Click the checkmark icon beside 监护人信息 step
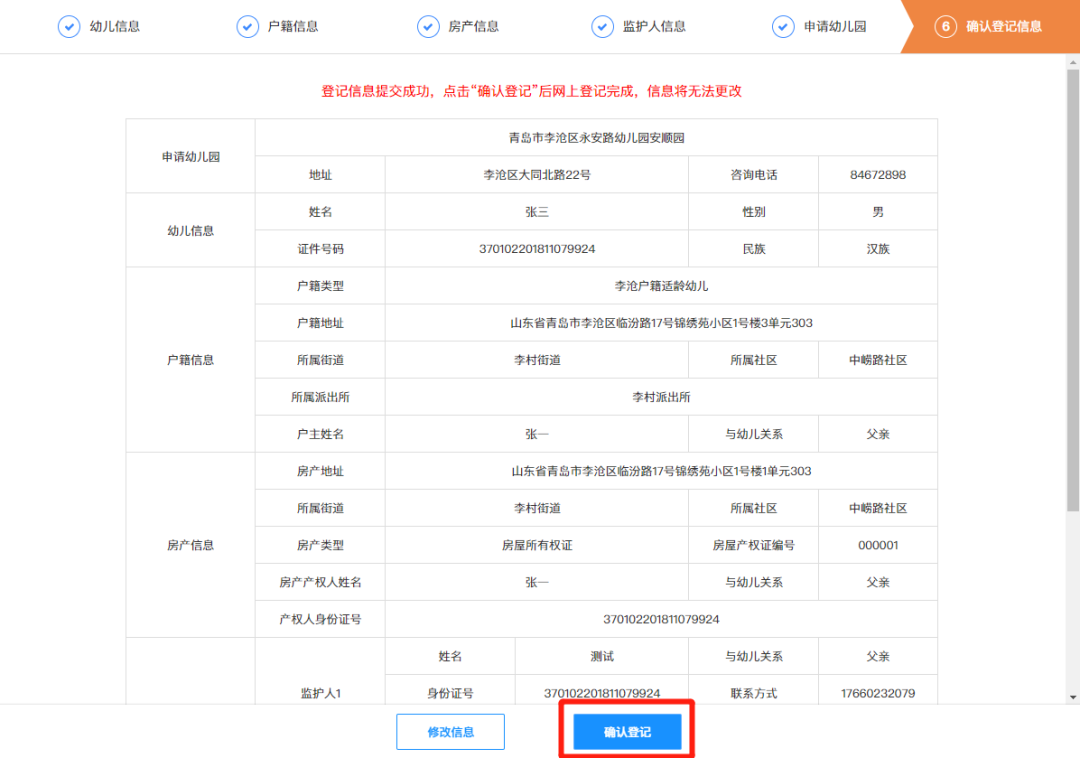 602,27
